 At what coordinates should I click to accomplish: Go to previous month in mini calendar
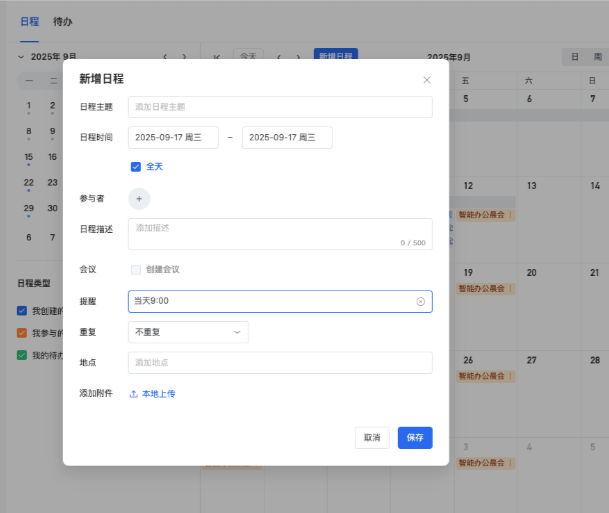click(166, 57)
